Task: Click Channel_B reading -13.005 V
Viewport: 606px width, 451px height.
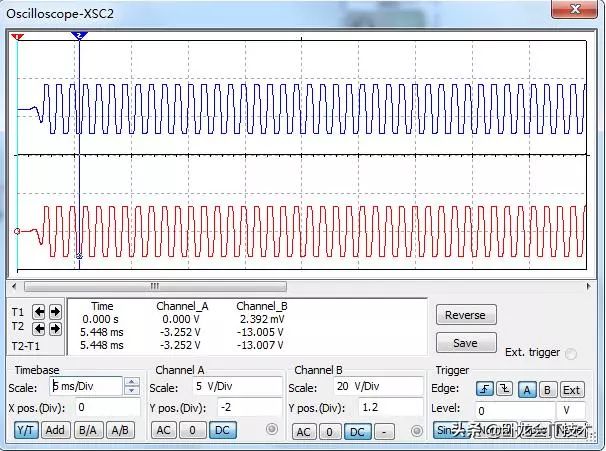Action: point(260,332)
